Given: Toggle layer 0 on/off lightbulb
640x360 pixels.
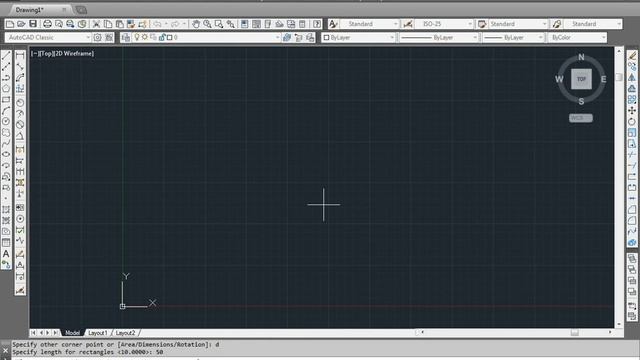Looking at the screenshot, I should click(x=137, y=37).
